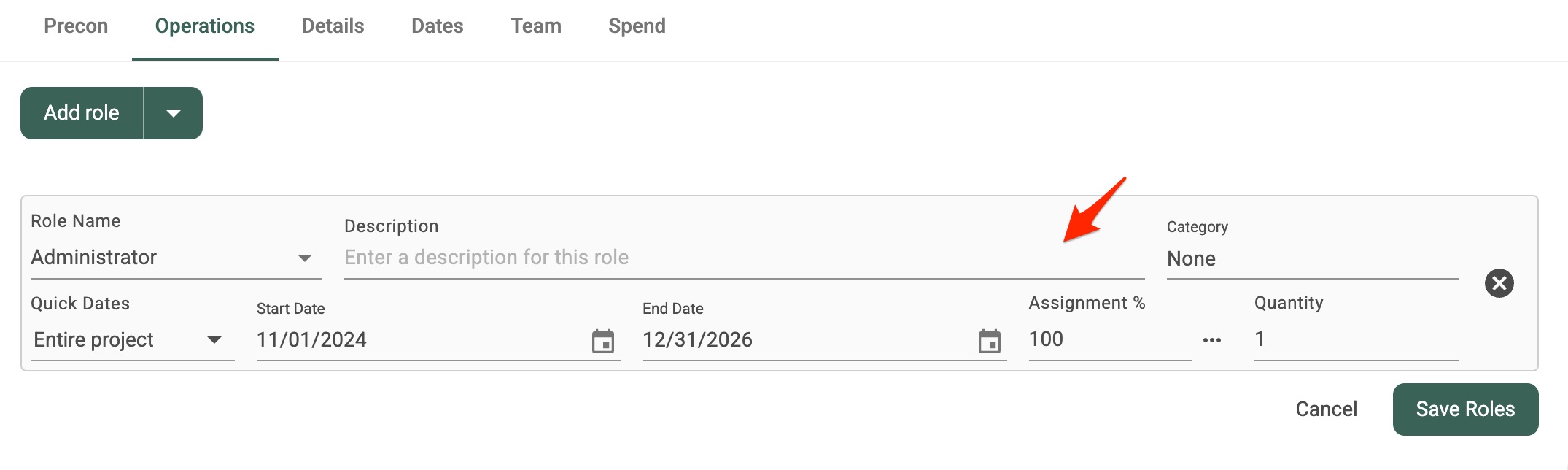The height and width of the screenshot is (470, 1568).
Task: Open Assignment % more options ellipsis
Action: 1212,340
